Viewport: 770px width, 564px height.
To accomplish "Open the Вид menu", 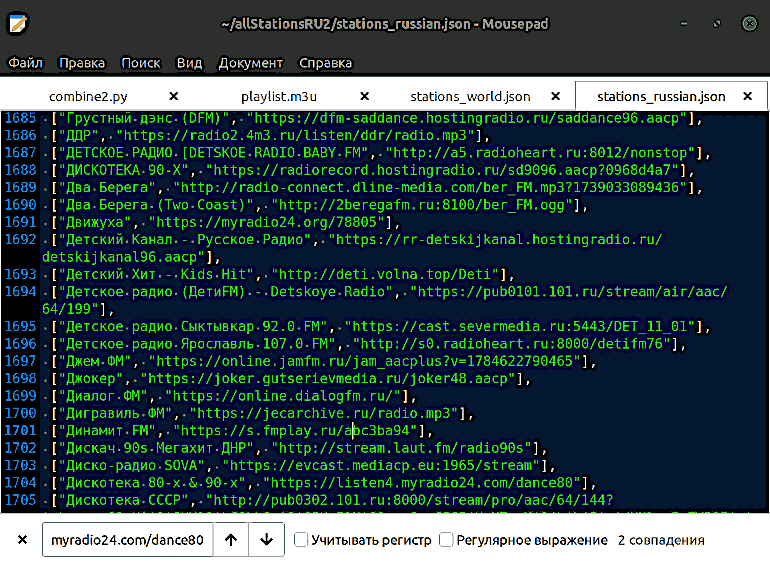I will tap(190, 63).
